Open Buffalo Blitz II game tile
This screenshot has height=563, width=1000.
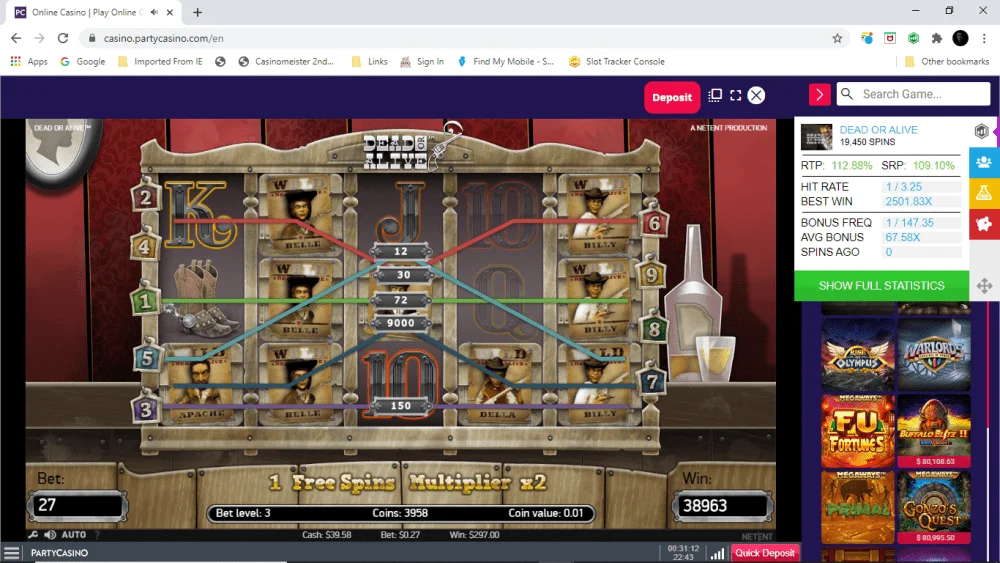(934, 431)
